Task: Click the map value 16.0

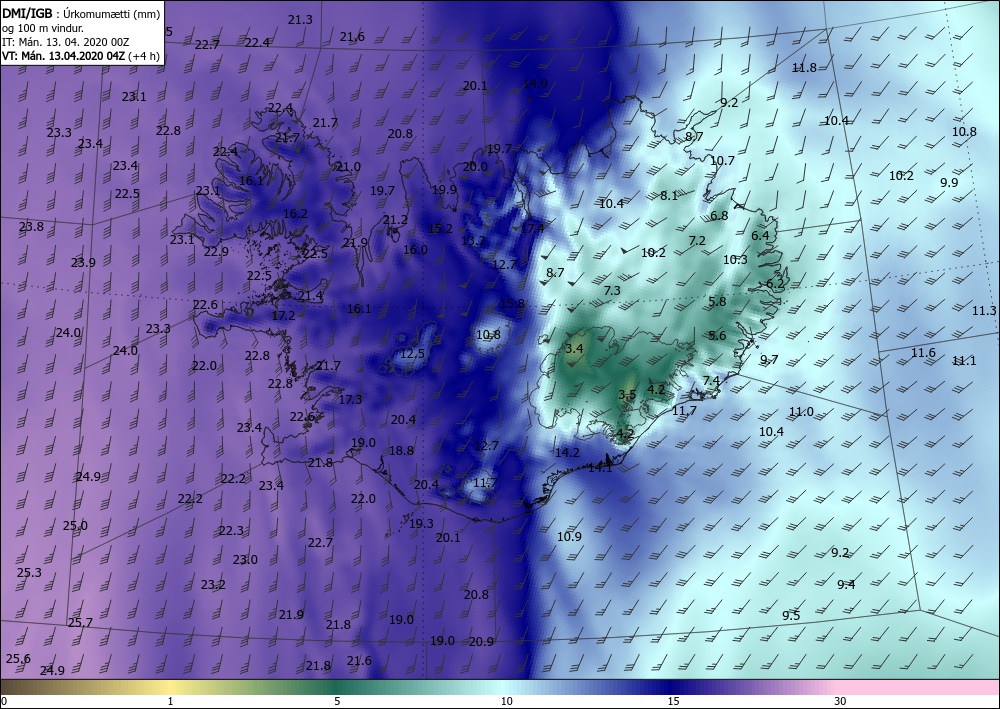Action: (x=415, y=249)
